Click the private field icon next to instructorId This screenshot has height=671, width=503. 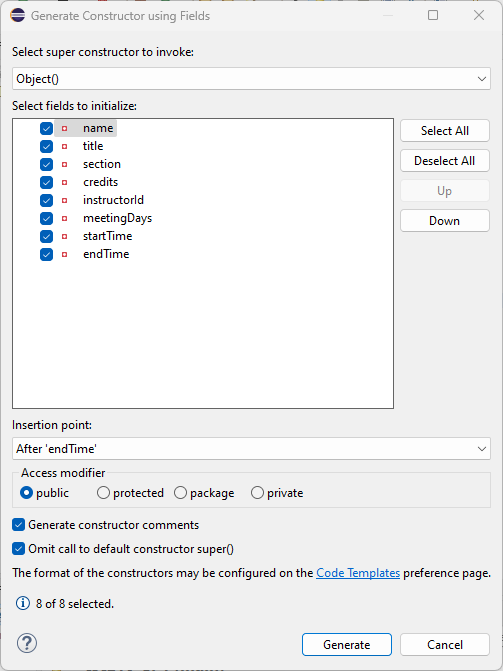(65, 200)
